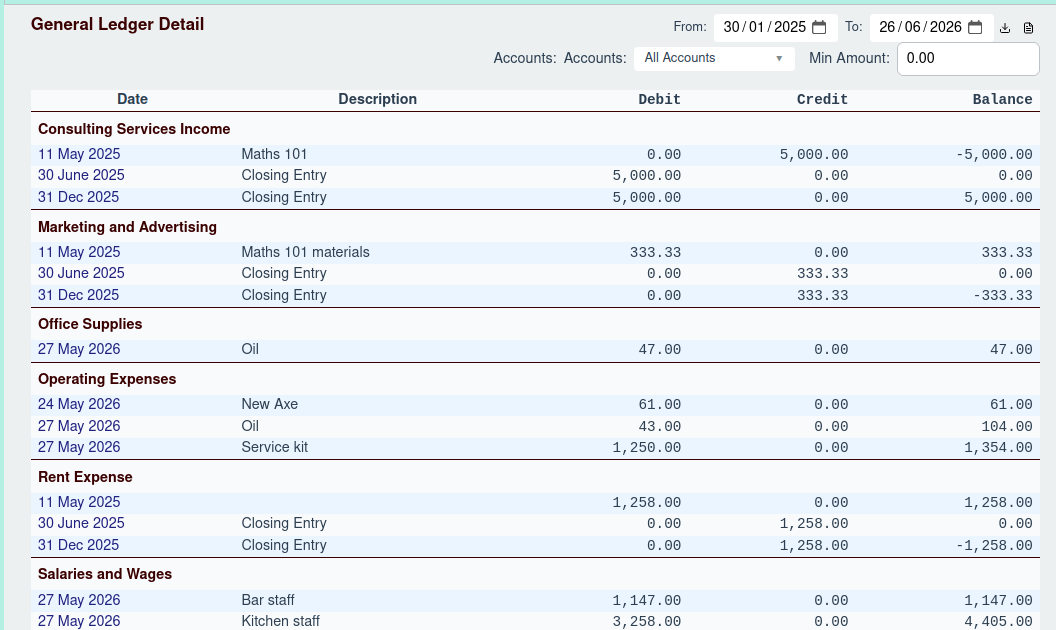
Task: Open the 24 May 2026 New Axe date
Action: [x=79, y=404]
